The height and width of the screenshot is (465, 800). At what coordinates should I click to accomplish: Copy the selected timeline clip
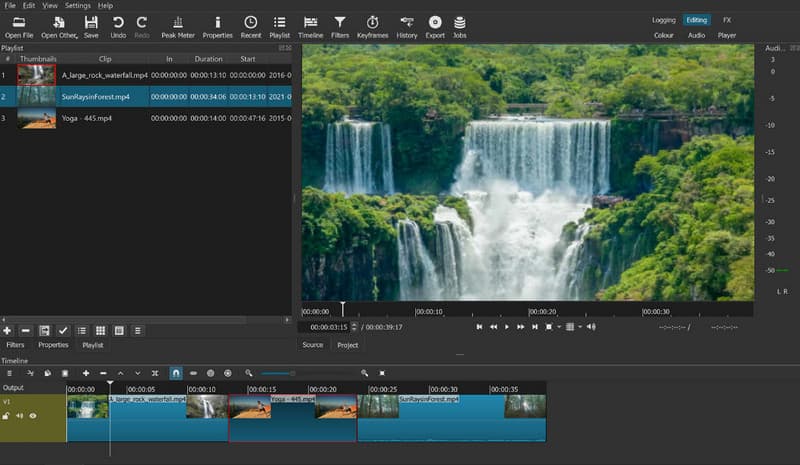47,373
